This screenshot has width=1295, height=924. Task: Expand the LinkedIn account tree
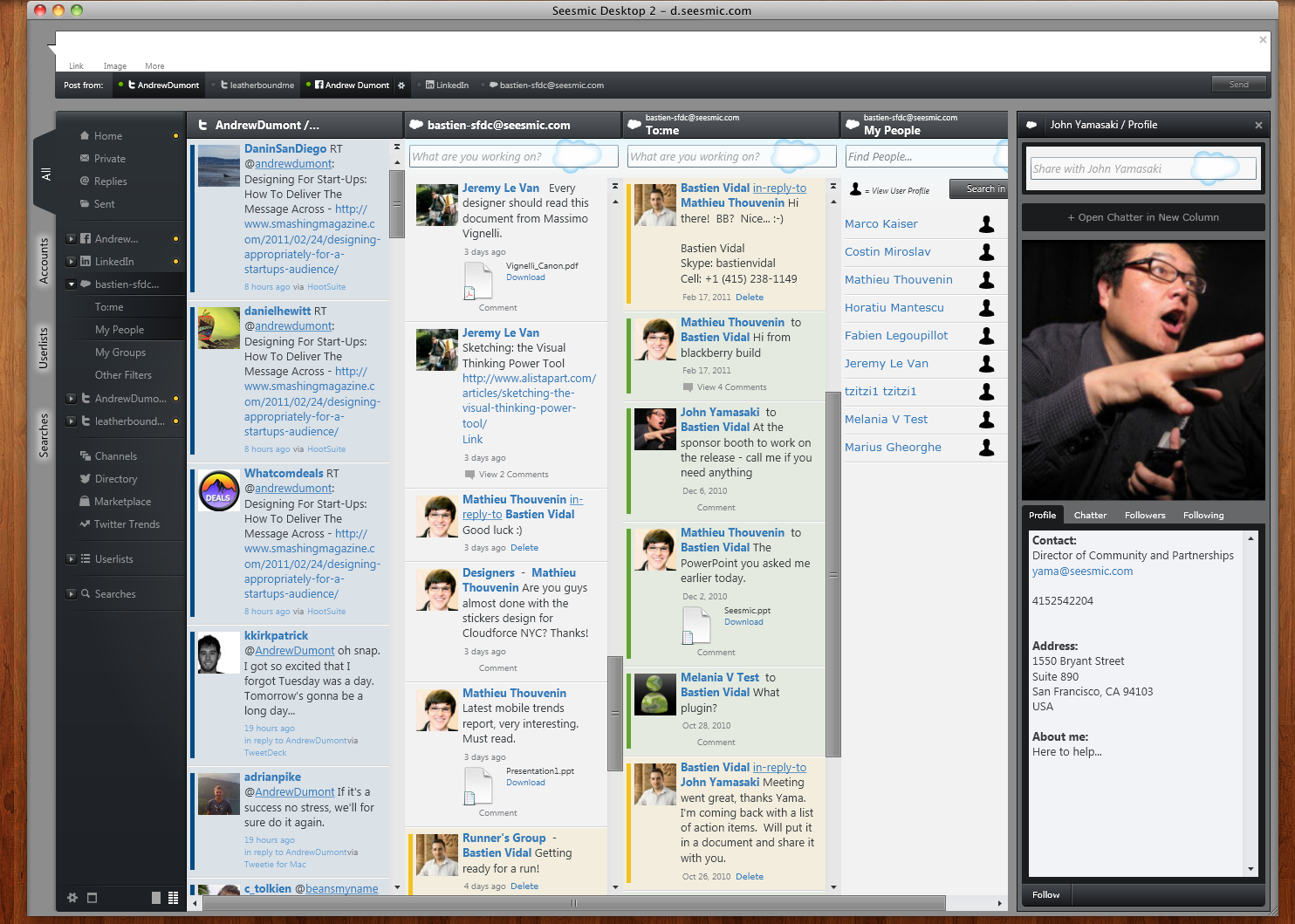click(72, 262)
